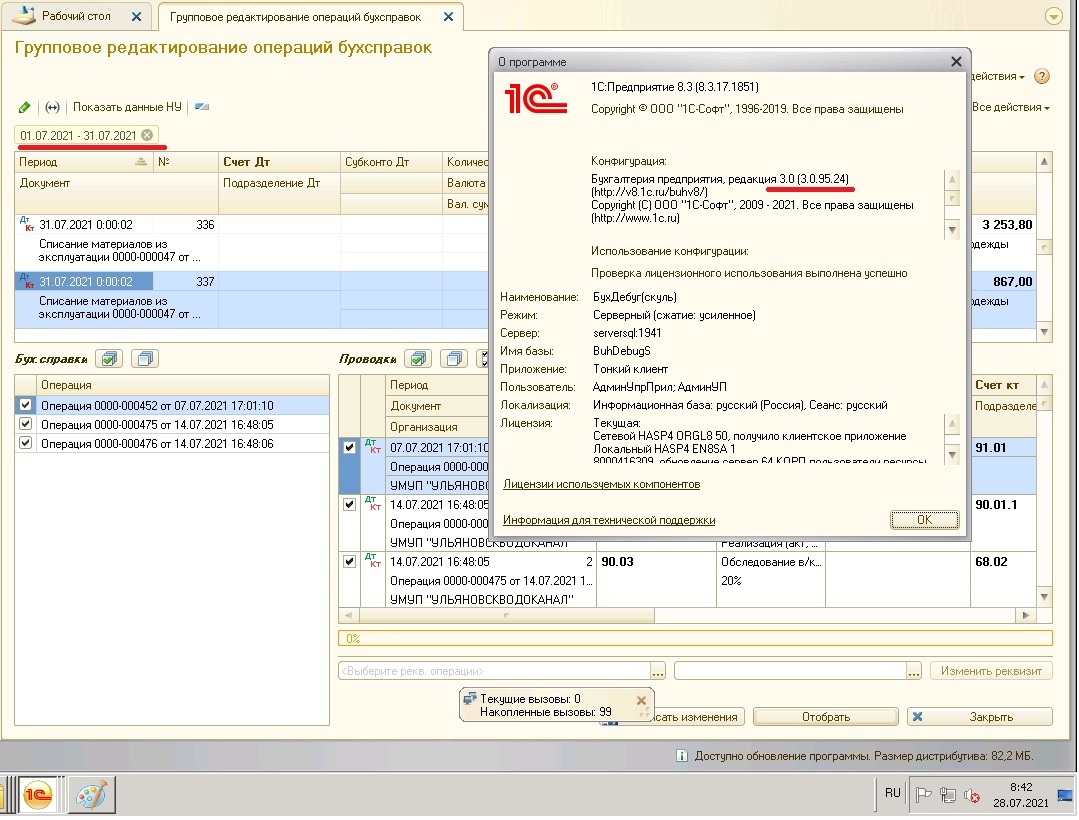Click the Операция column header

(x=184, y=385)
